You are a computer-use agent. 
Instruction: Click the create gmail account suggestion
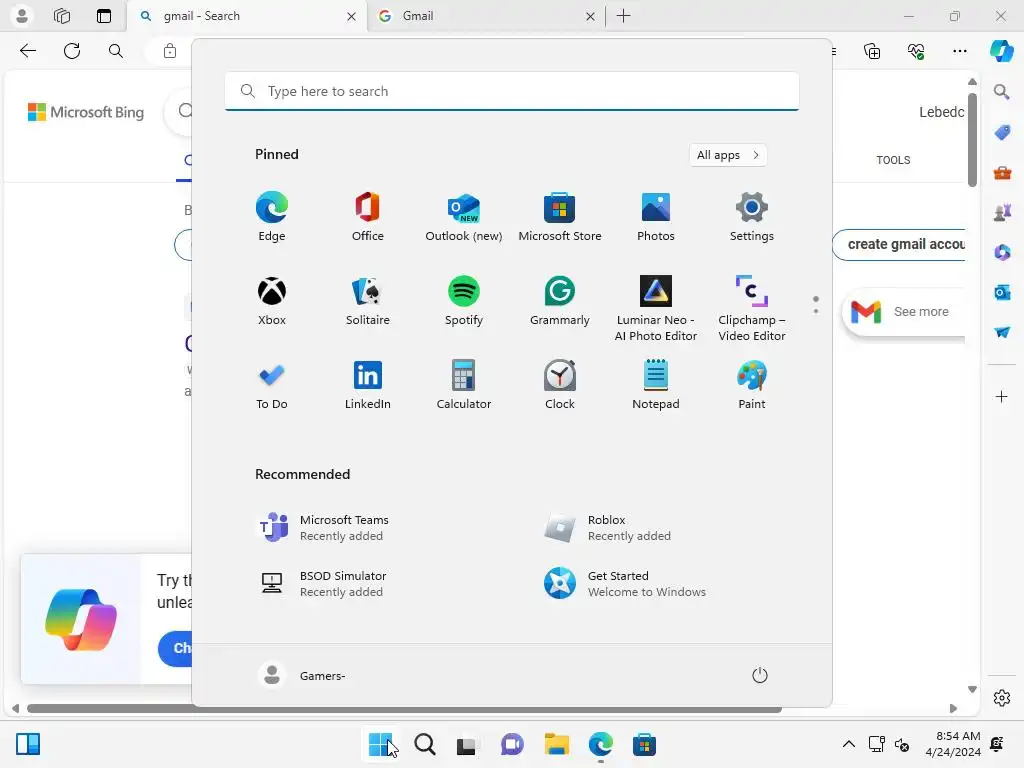tap(900, 244)
